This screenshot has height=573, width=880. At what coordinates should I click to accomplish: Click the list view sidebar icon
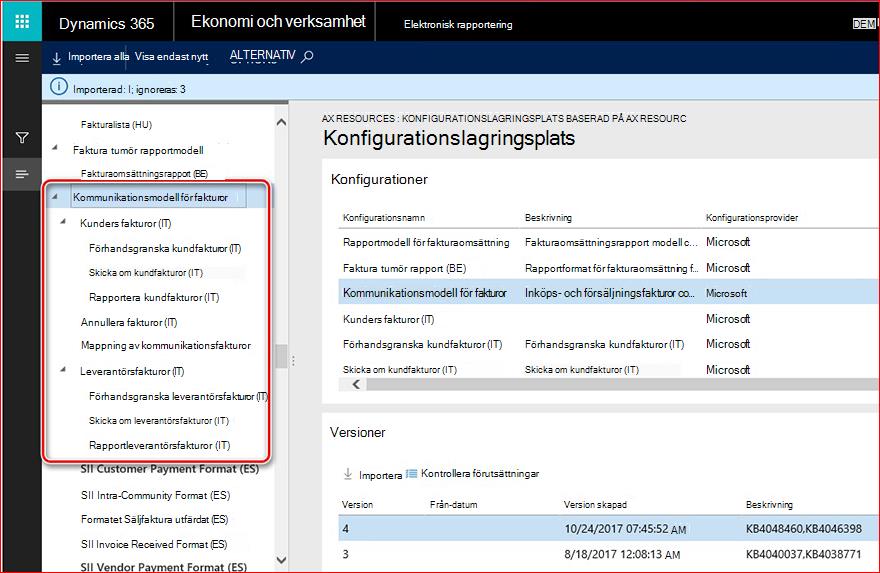click(x=22, y=175)
